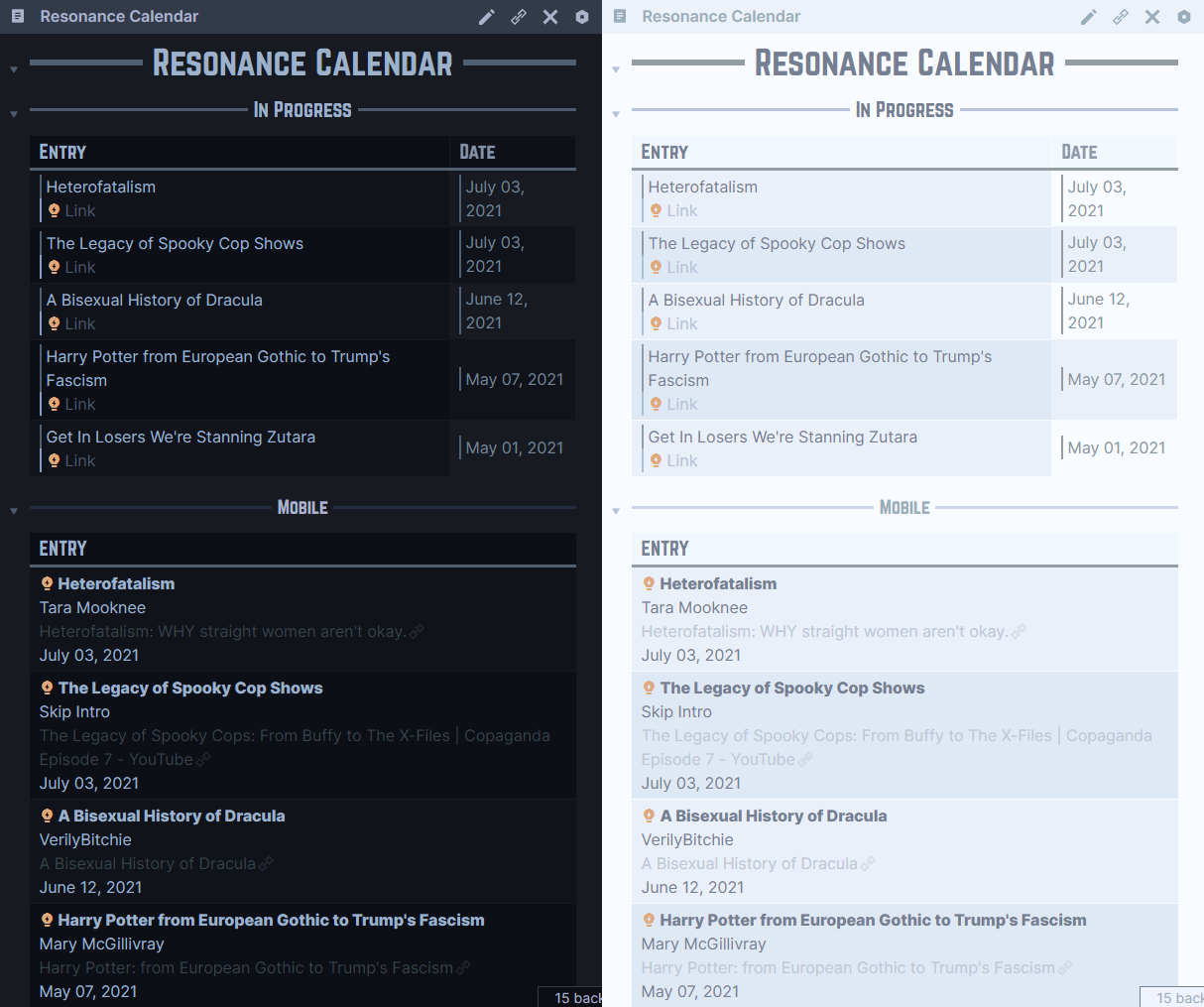This screenshot has height=1007, width=1204.
Task: Open the settings icon in dark pane header
Action: (582, 16)
